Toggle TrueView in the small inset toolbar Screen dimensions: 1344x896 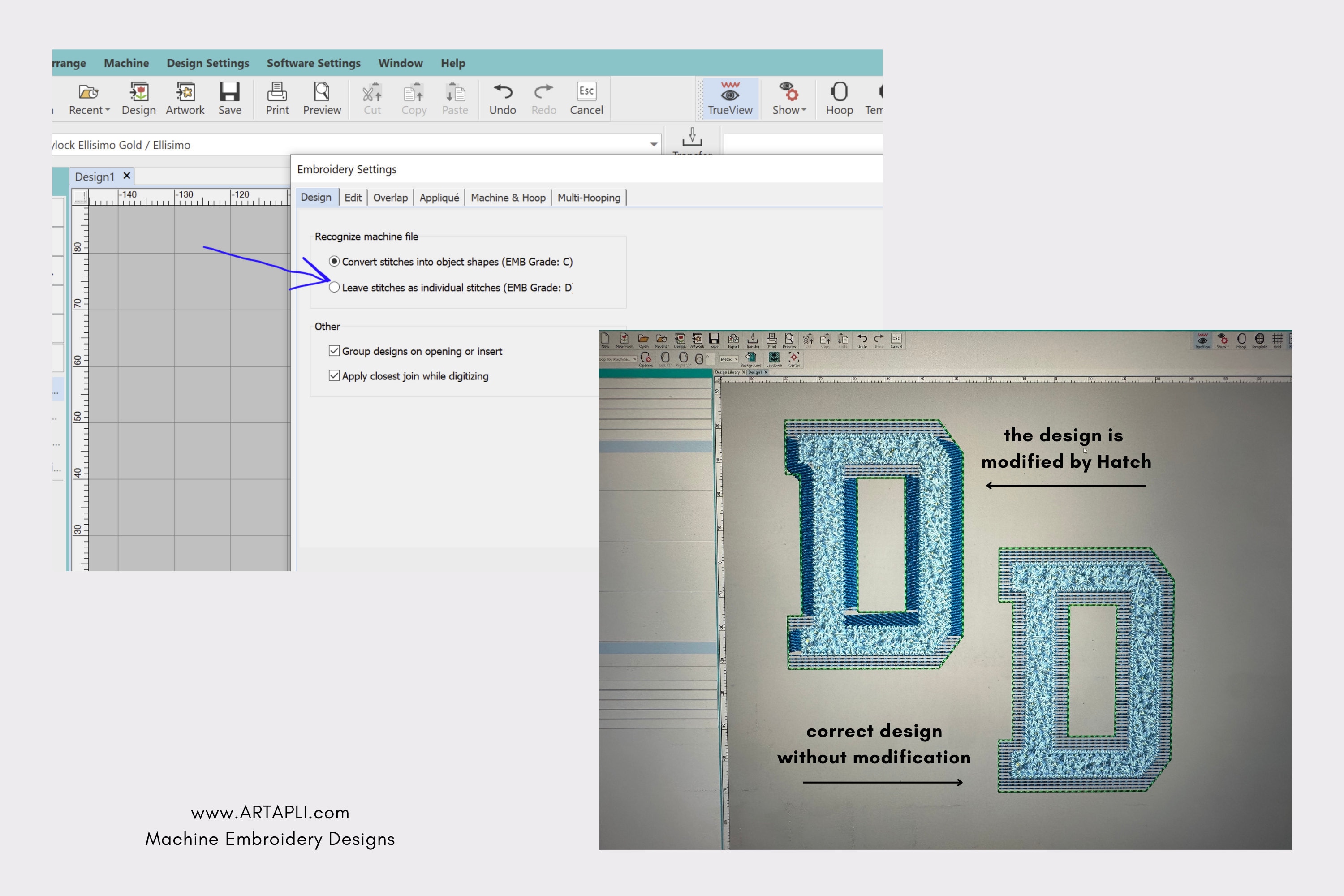tap(1203, 340)
